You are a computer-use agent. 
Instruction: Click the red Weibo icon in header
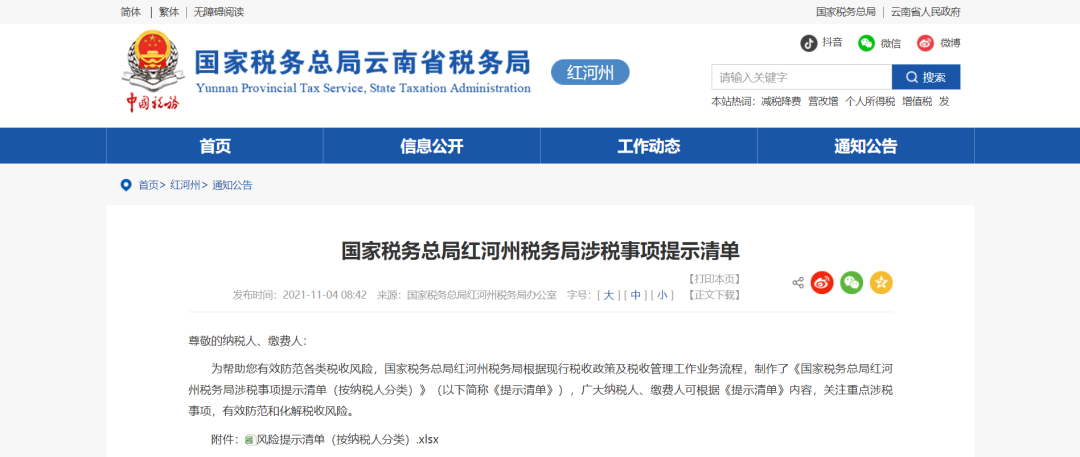925,43
